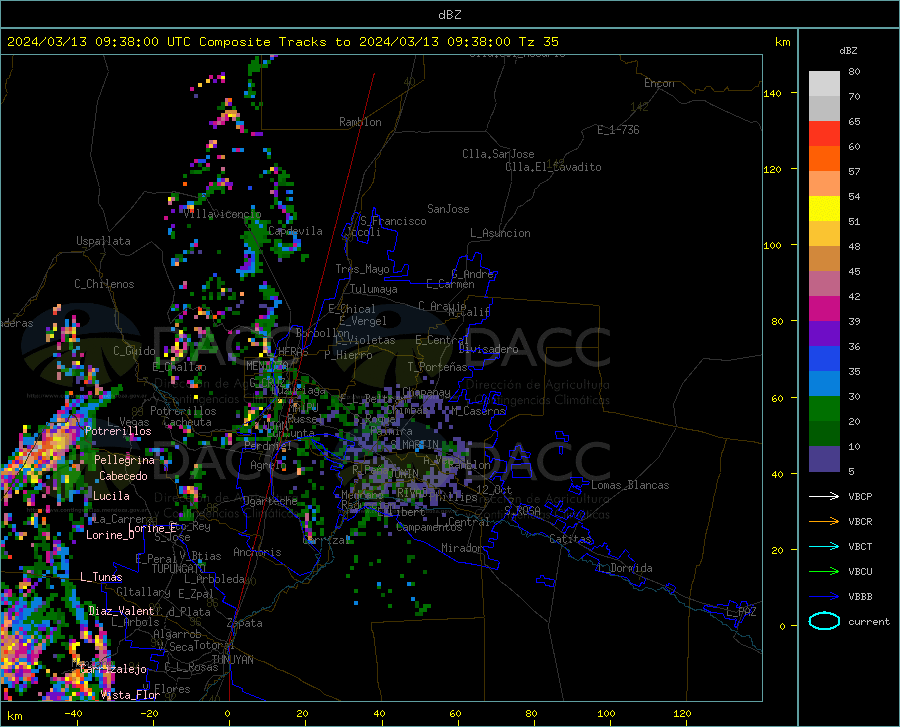Select the dark purple 10 dBZ swatch
This screenshot has height=727, width=900.
pyautogui.click(x=824, y=459)
